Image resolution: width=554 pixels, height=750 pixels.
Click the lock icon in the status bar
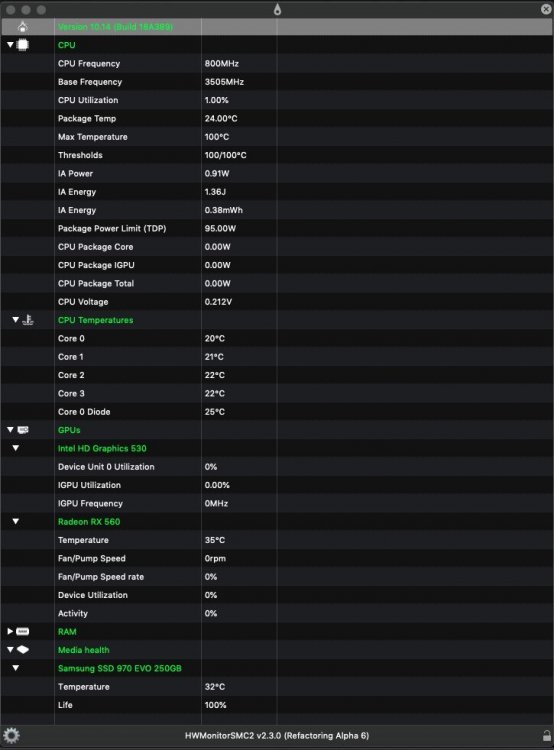547,736
